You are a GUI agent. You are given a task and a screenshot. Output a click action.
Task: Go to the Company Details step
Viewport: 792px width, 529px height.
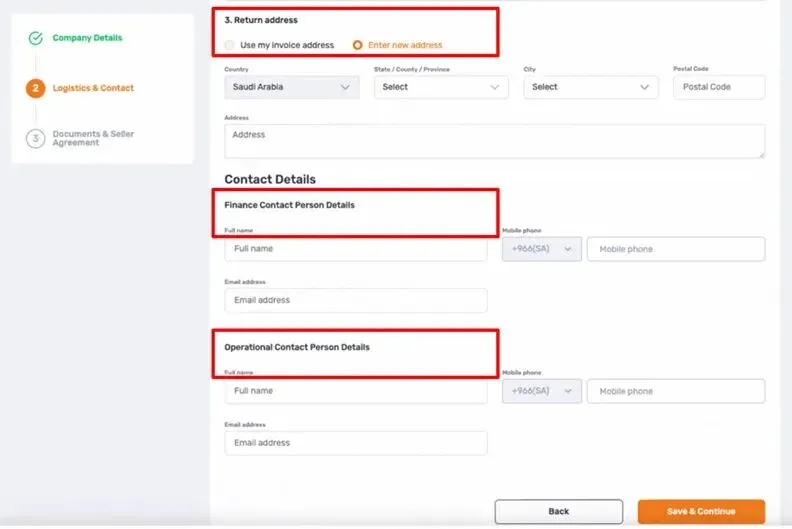tap(88, 38)
